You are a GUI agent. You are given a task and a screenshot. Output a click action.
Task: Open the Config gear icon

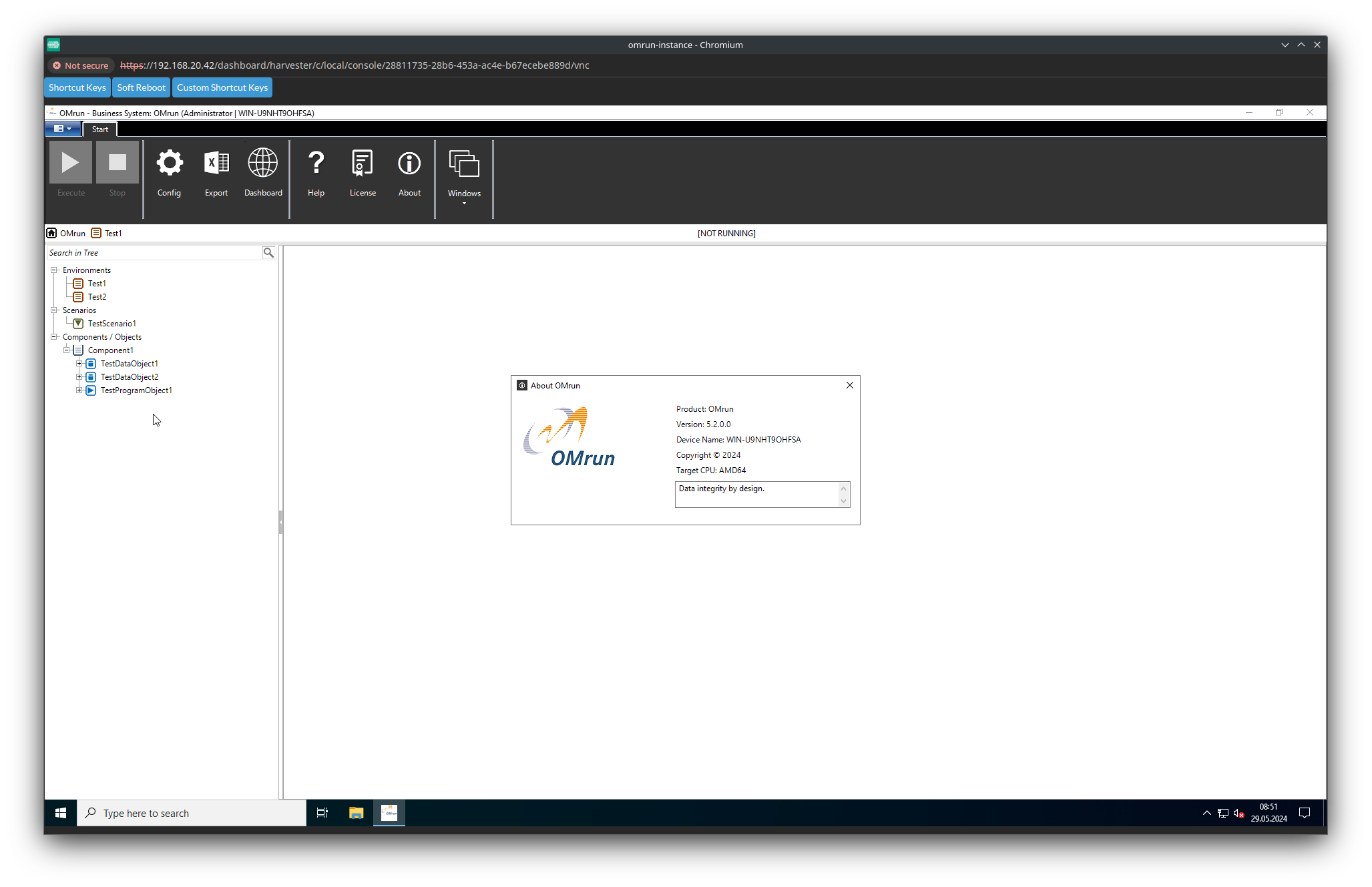(x=169, y=164)
